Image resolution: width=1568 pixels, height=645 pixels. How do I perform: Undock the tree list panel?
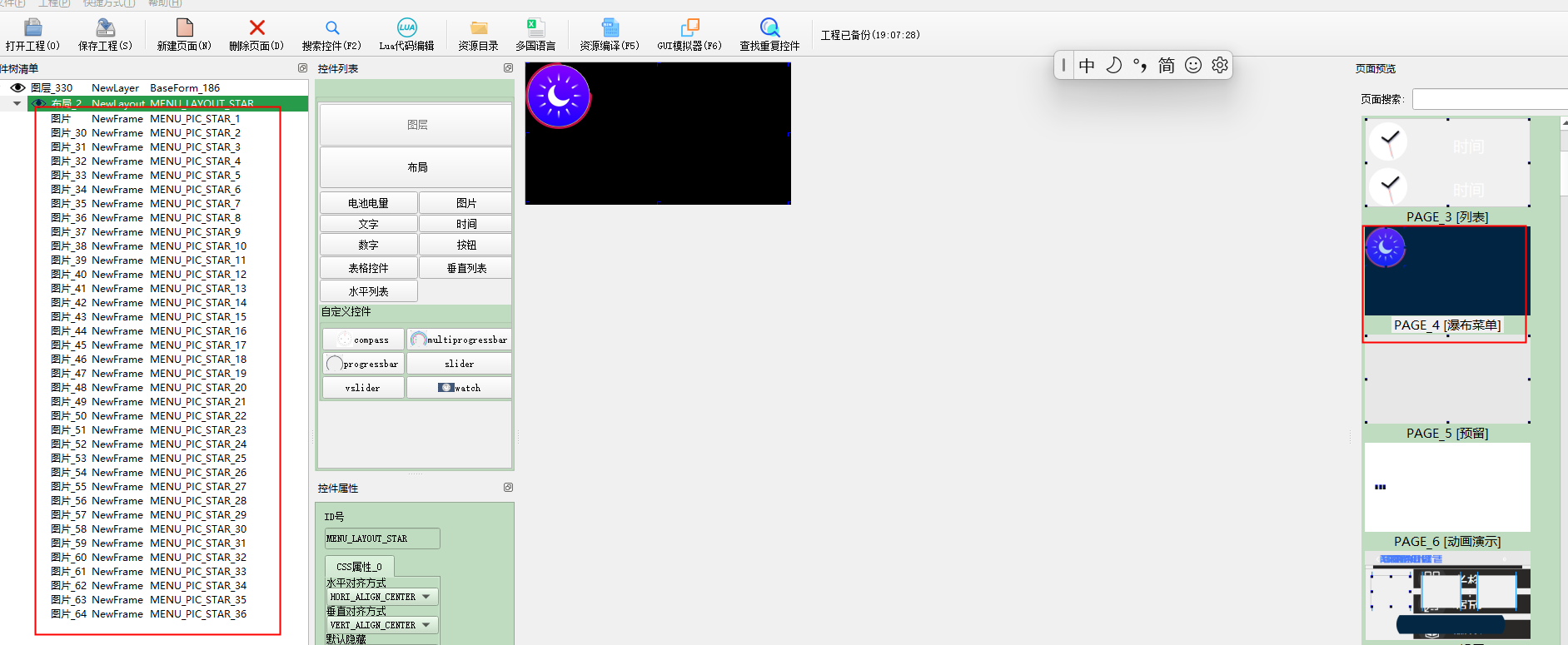coord(302,68)
